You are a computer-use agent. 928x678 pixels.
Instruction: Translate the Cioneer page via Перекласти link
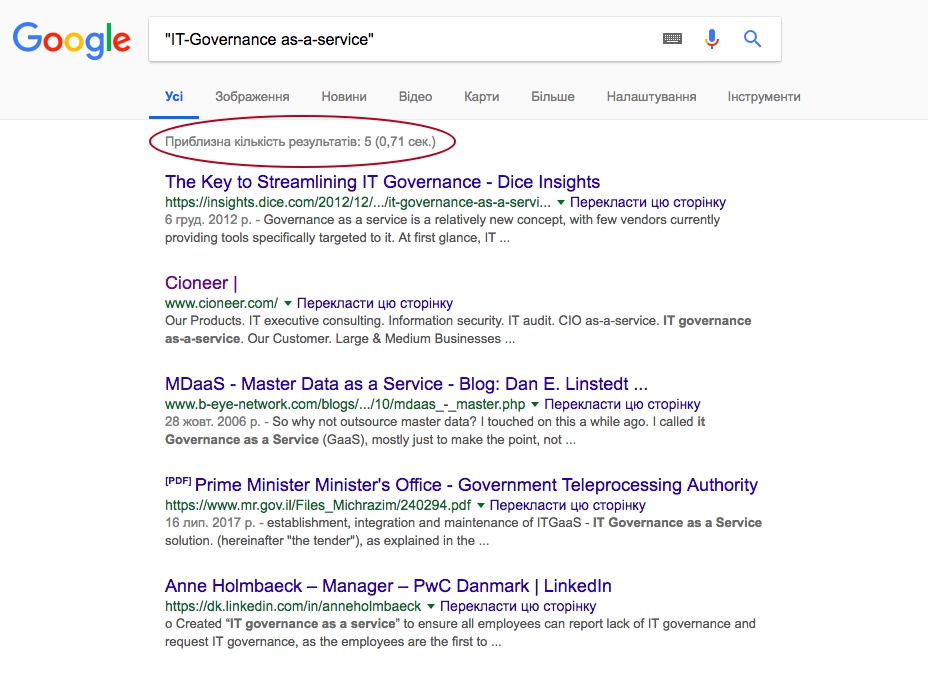375,304
